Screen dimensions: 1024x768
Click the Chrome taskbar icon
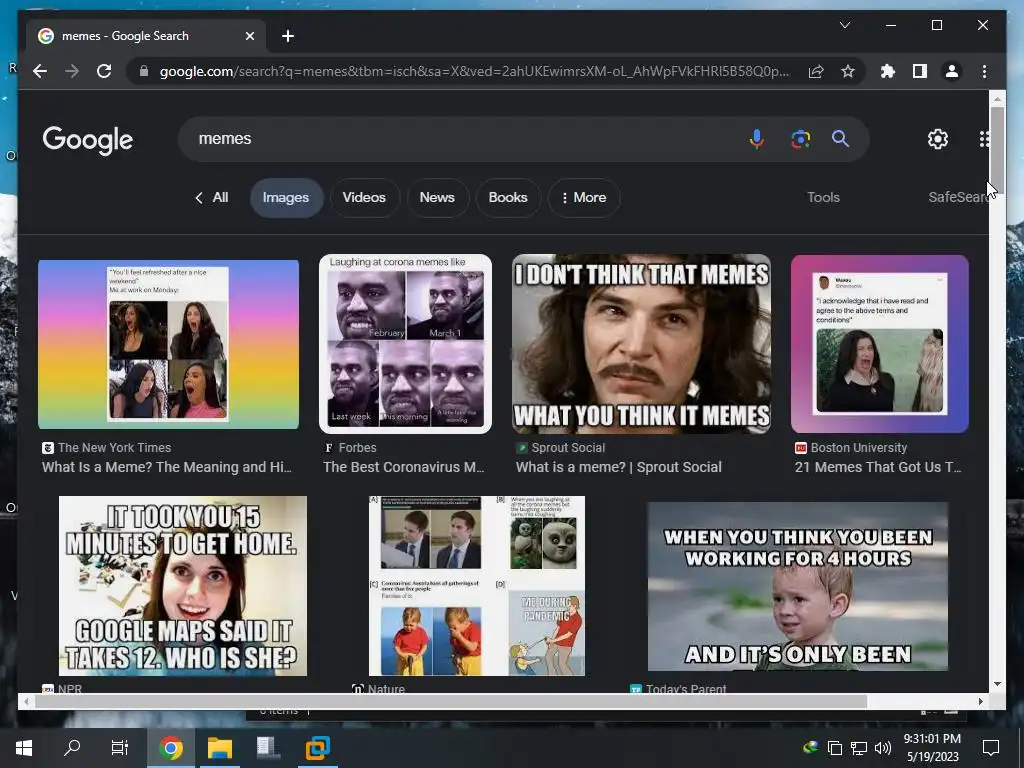[x=170, y=748]
